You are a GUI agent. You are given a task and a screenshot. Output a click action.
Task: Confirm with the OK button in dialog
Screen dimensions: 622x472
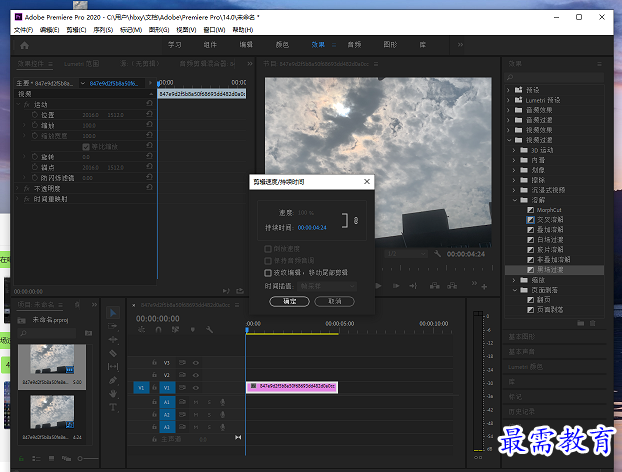click(x=289, y=301)
